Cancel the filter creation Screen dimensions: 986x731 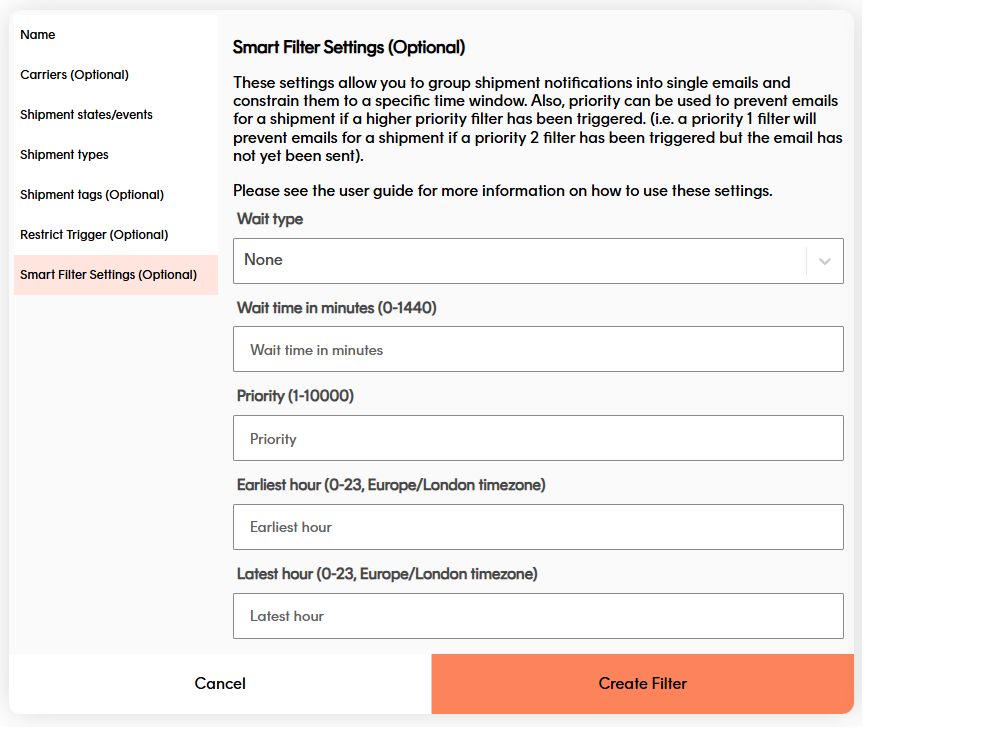[x=220, y=684]
